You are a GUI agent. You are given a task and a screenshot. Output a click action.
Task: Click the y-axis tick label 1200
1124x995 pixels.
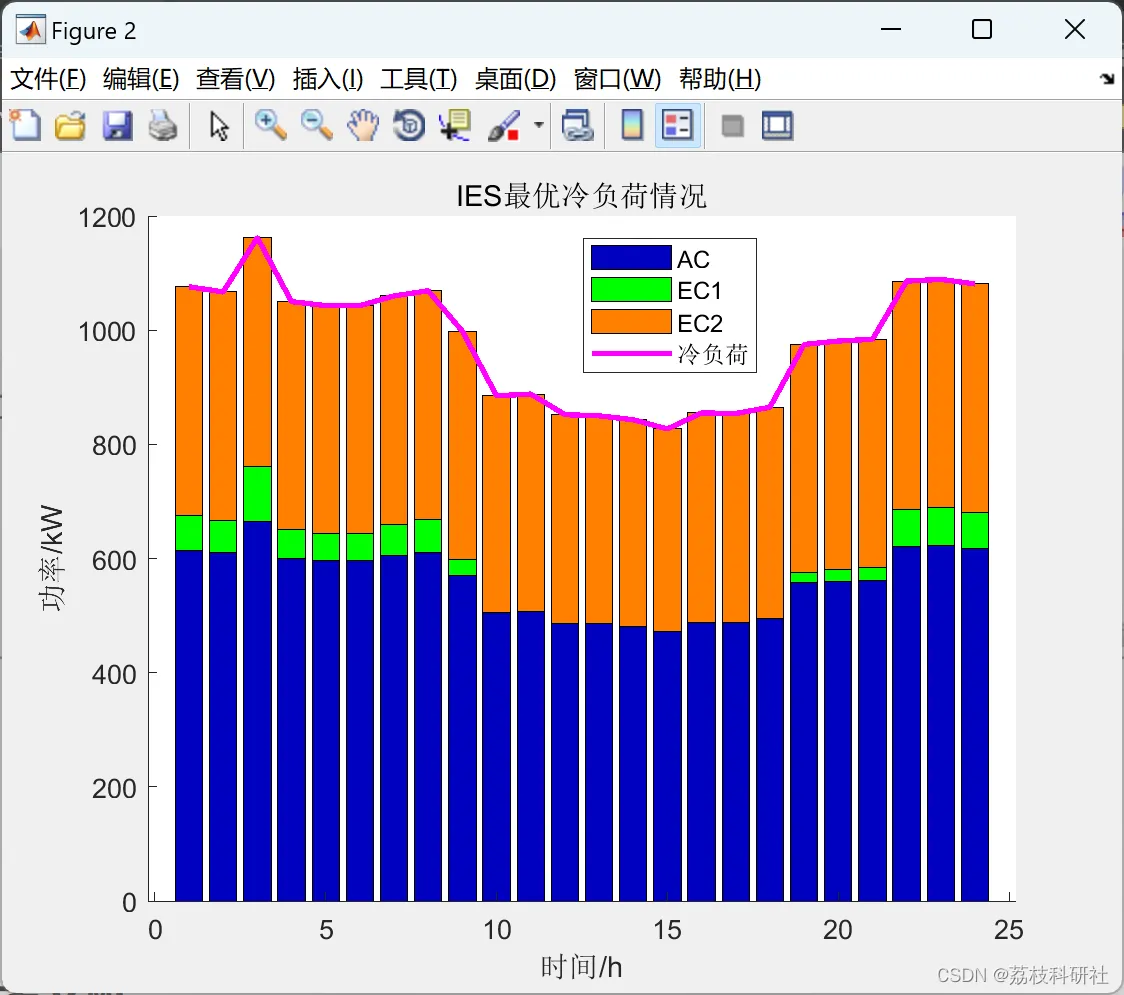point(107,217)
